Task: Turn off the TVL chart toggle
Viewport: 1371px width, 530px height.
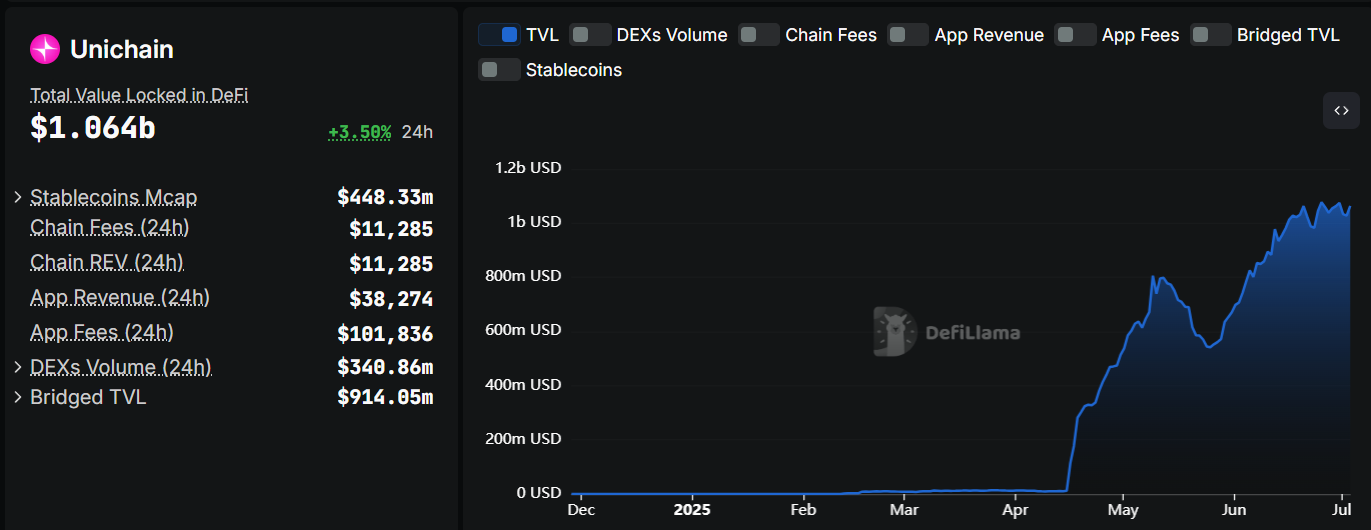Action: click(x=499, y=35)
